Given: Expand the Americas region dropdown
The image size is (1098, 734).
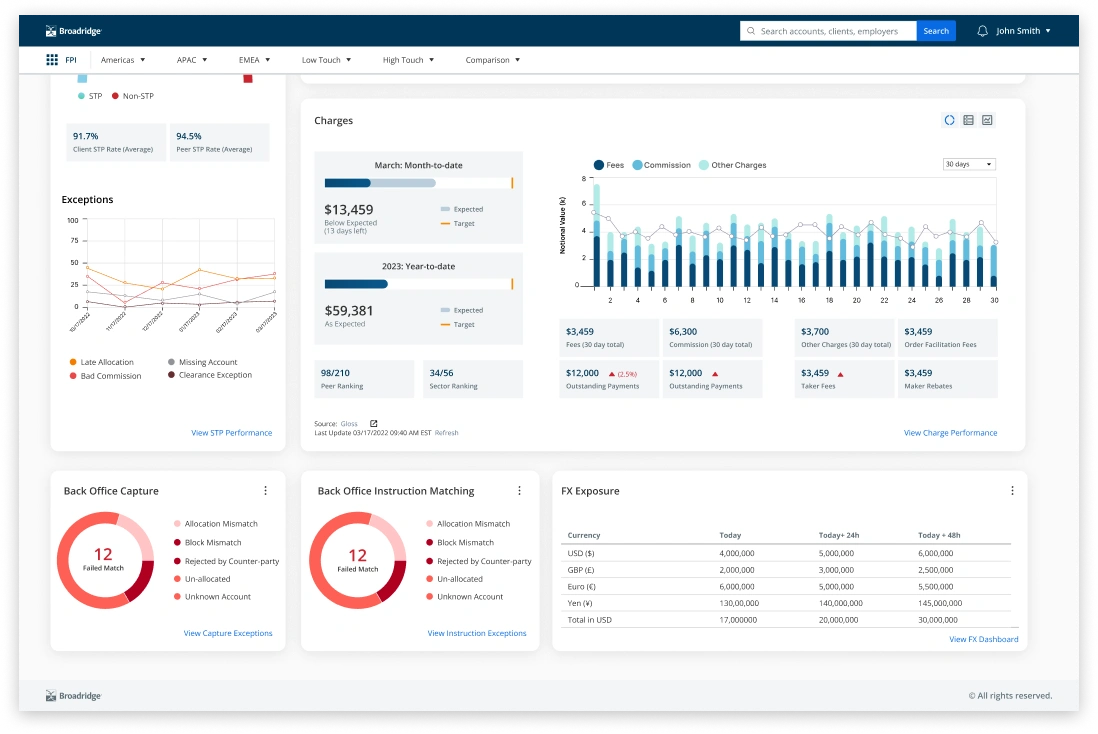Looking at the screenshot, I should [123, 59].
